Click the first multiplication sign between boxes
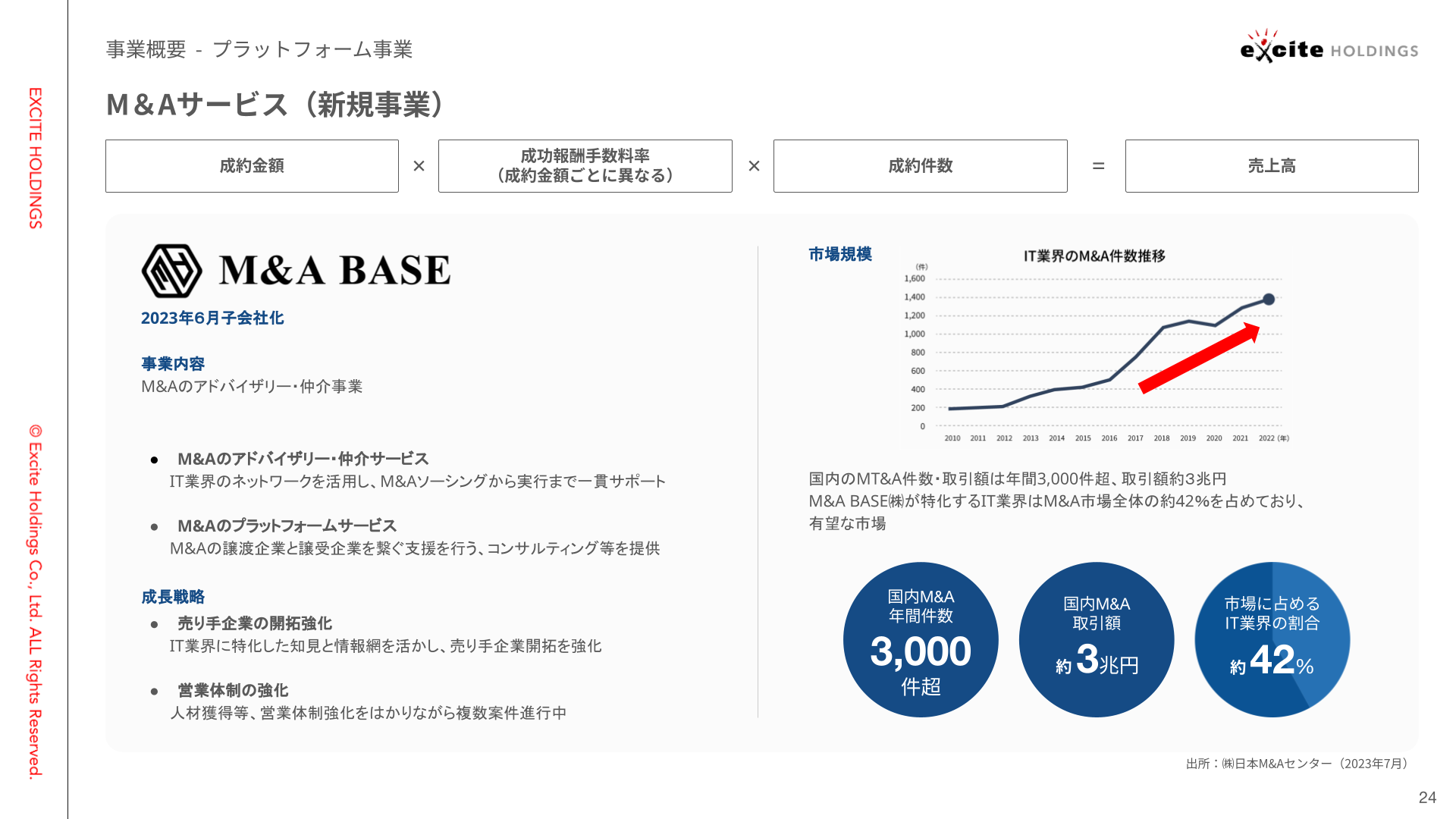 419,166
